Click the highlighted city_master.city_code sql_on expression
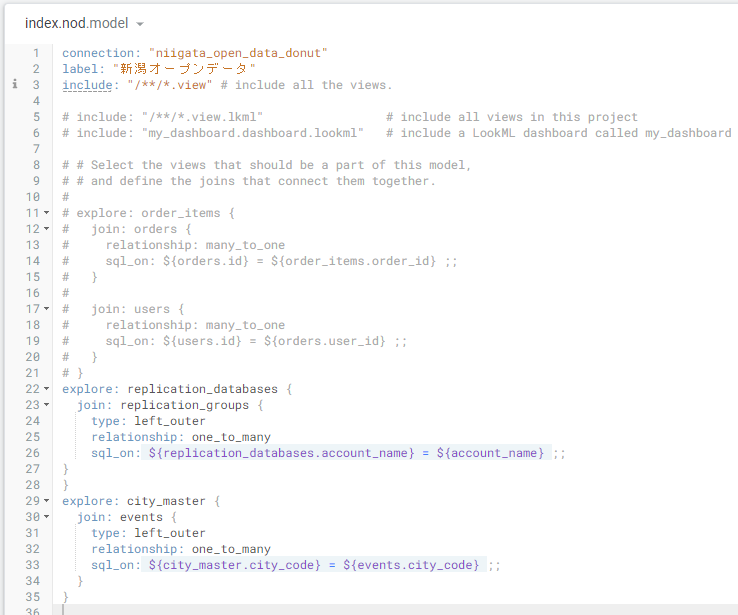This screenshot has width=738, height=615. (317, 565)
